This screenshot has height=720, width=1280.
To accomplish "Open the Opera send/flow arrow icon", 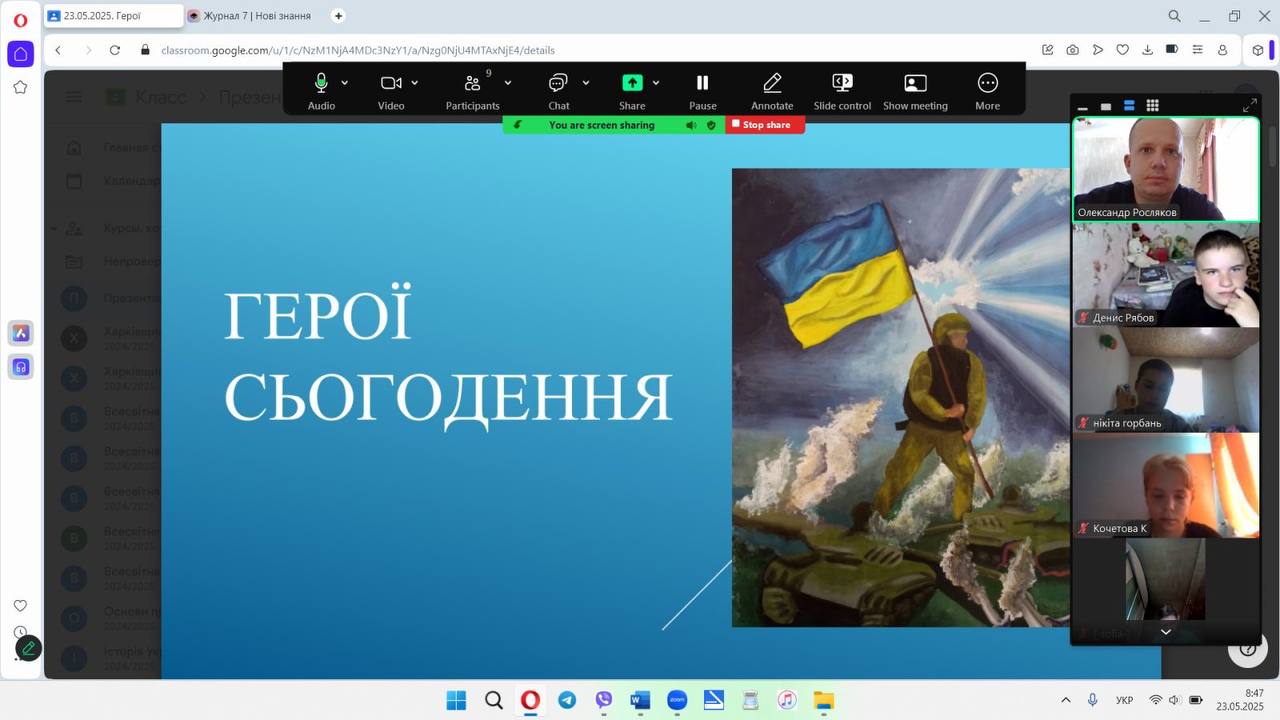I will 1097,50.
